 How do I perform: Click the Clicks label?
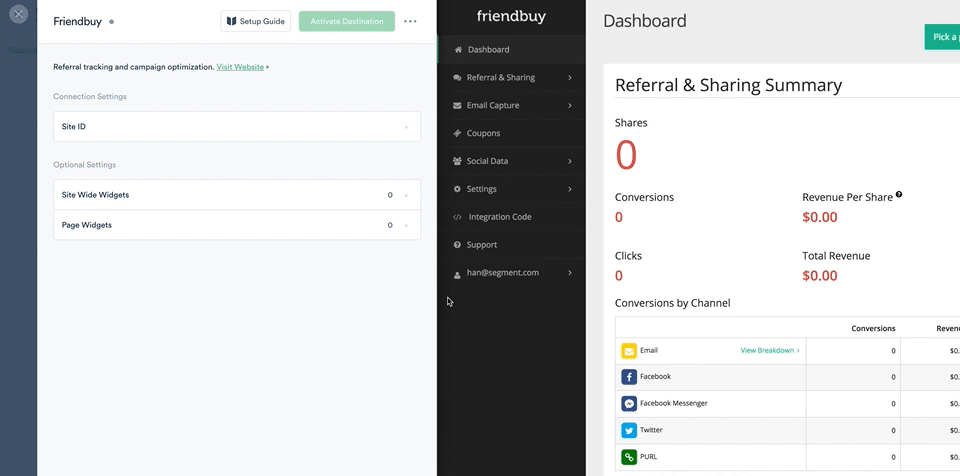point(628,255)
